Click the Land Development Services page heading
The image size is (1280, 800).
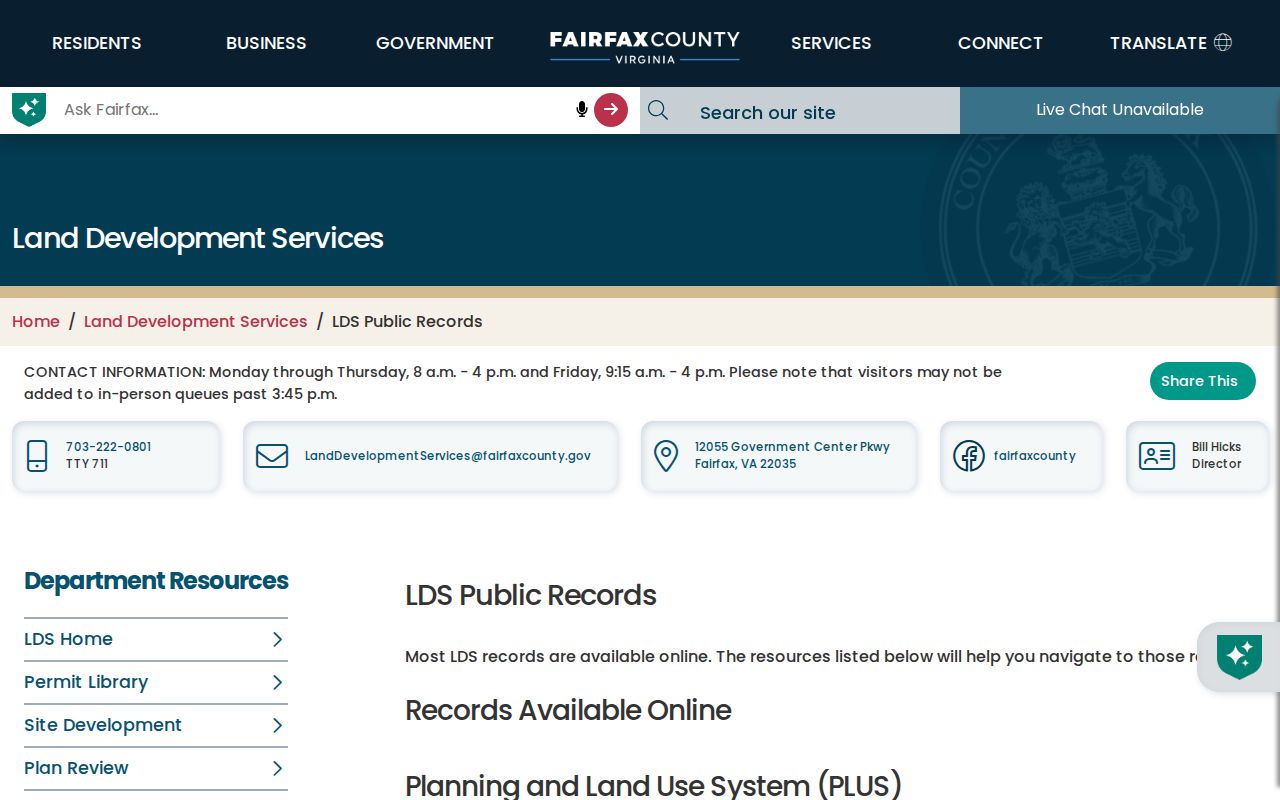click(198, 239)
